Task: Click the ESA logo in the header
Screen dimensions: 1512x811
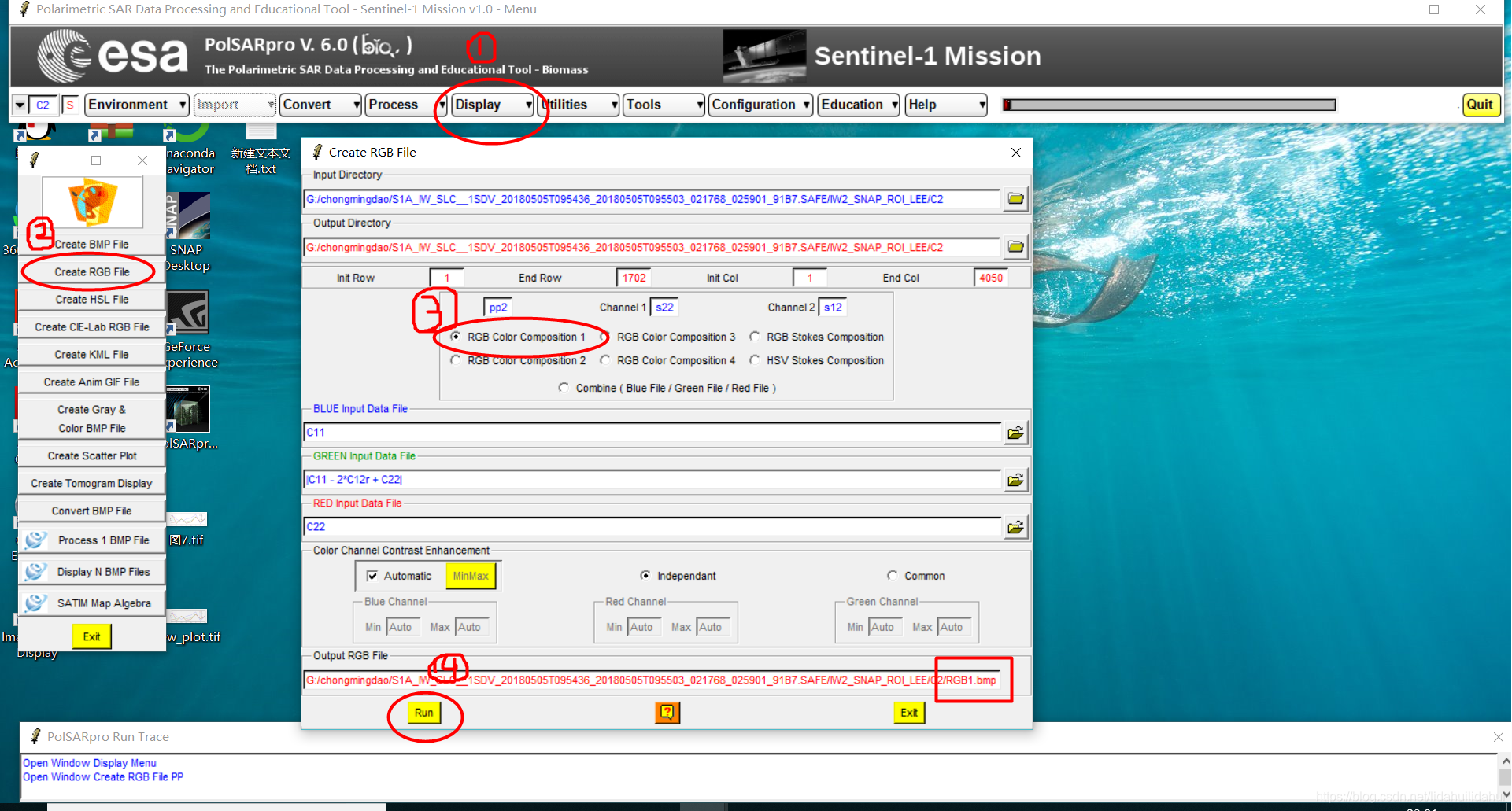Action: click(113, 55)
